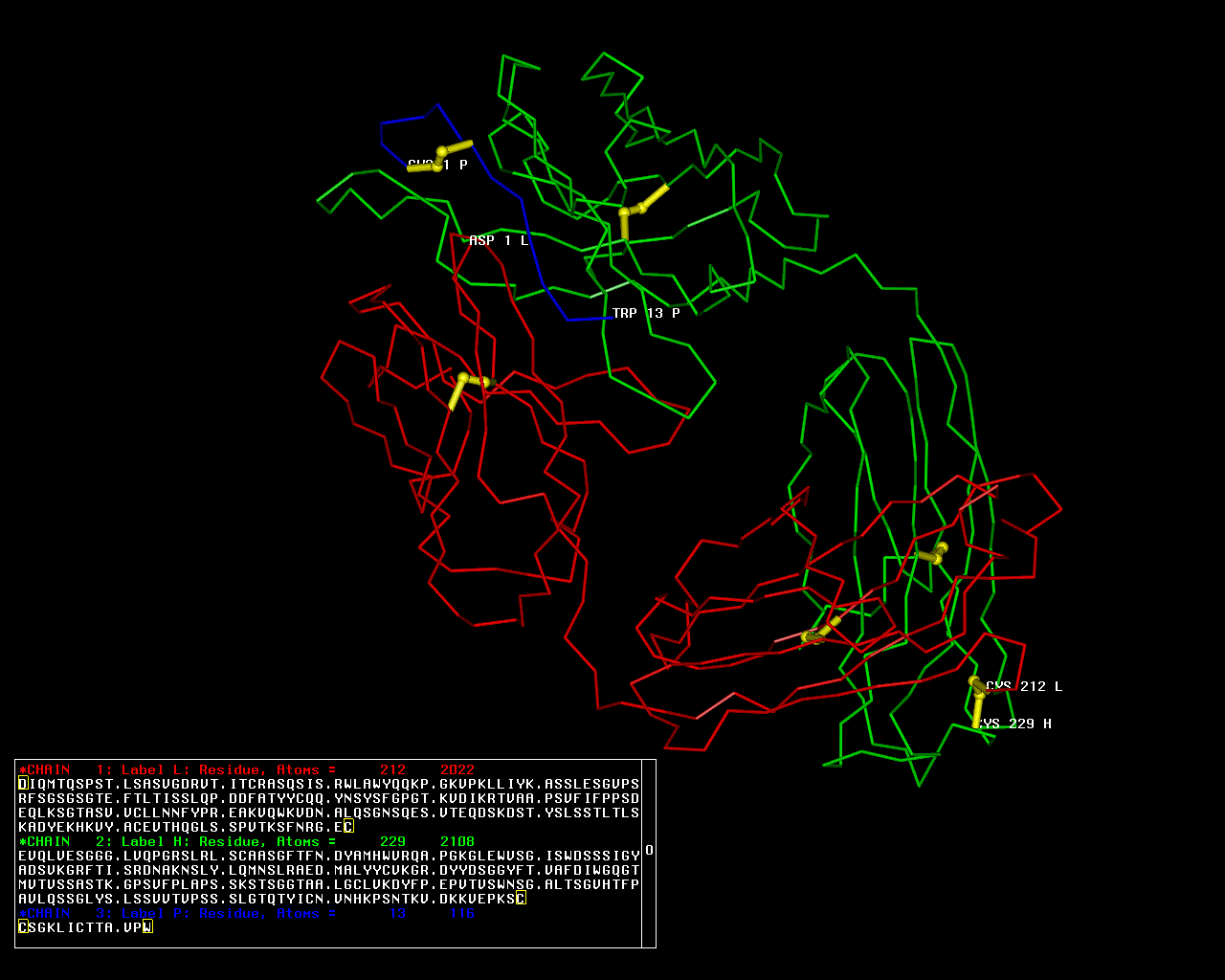Click highlighted C at end of chain H sequence
Screen dimensions: 1225x980
521,899
